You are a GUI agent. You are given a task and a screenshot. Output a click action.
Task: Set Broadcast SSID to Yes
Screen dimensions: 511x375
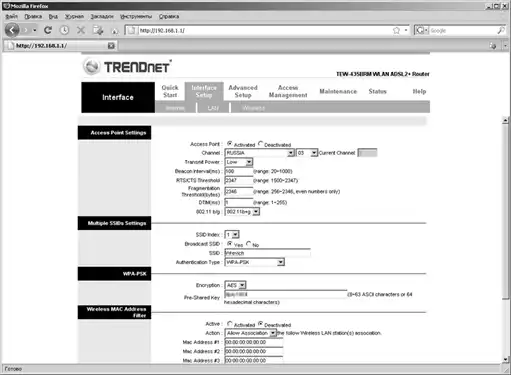point(230,244)
